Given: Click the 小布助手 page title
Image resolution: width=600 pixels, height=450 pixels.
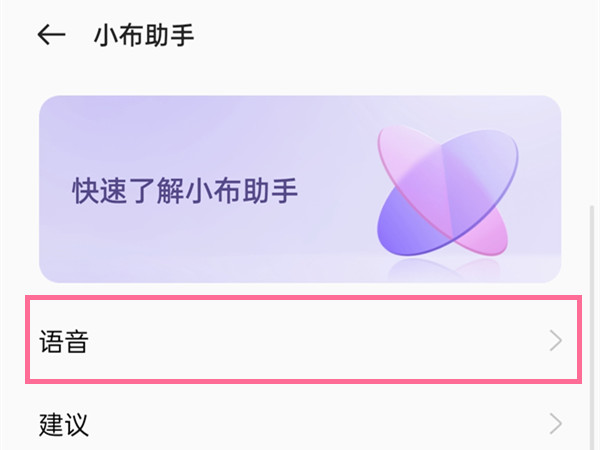Looking at the screenshot, I should click(143, 36).
